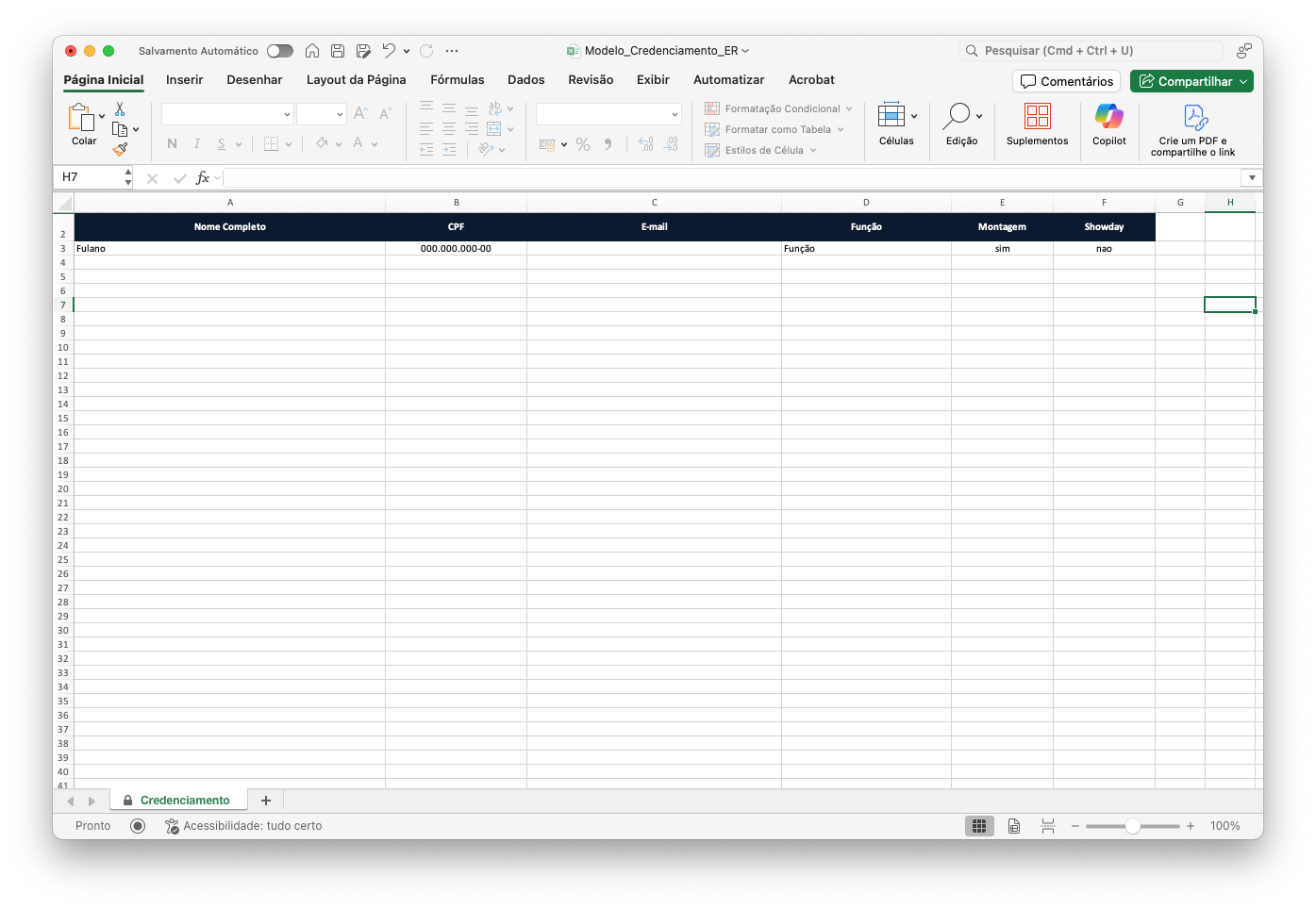Click the home icon in title bar
Viewport: 1316px width, 909px height.
(x=312, y=51)
